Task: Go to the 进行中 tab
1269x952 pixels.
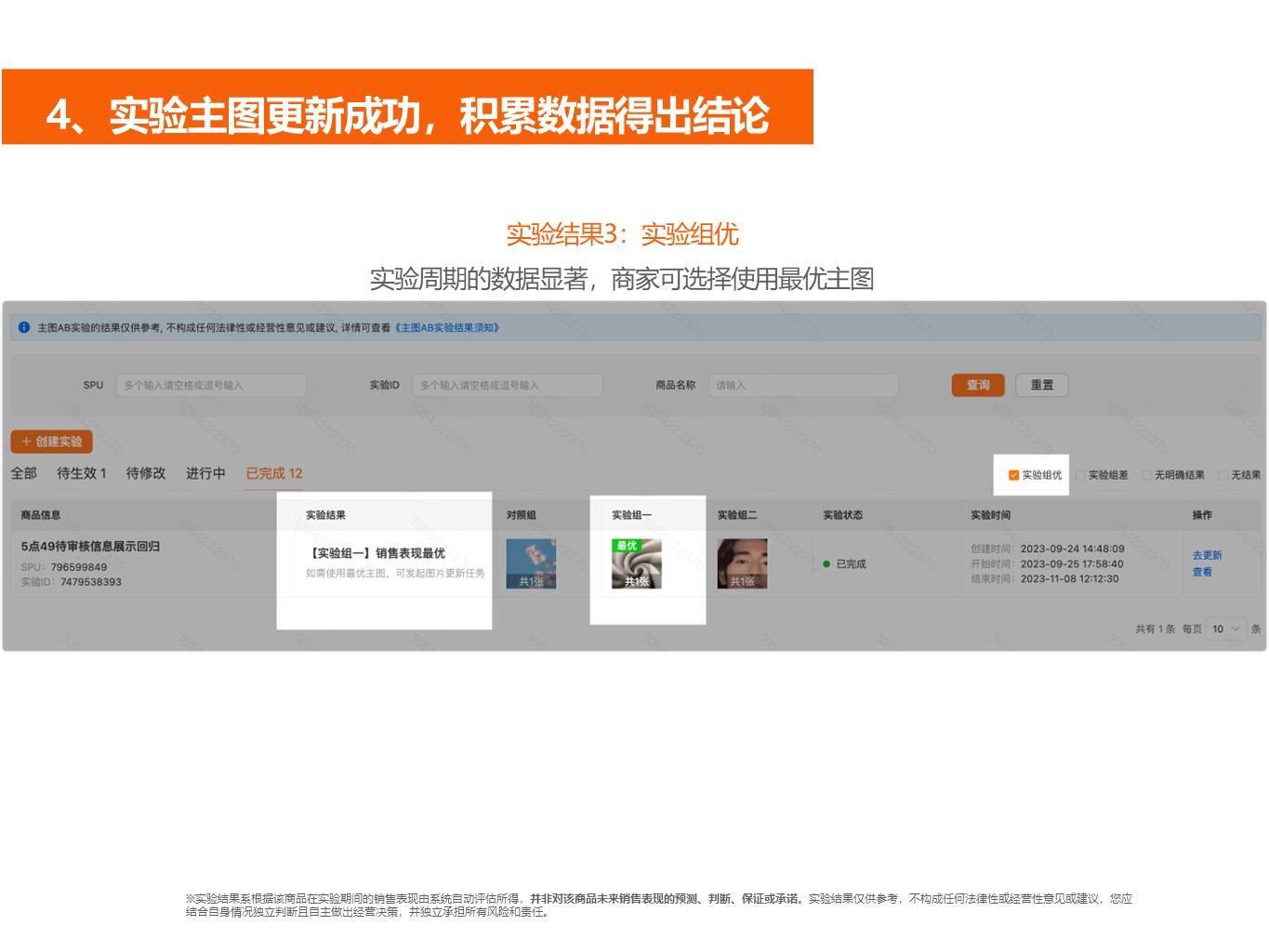Action: pos(205,473)
